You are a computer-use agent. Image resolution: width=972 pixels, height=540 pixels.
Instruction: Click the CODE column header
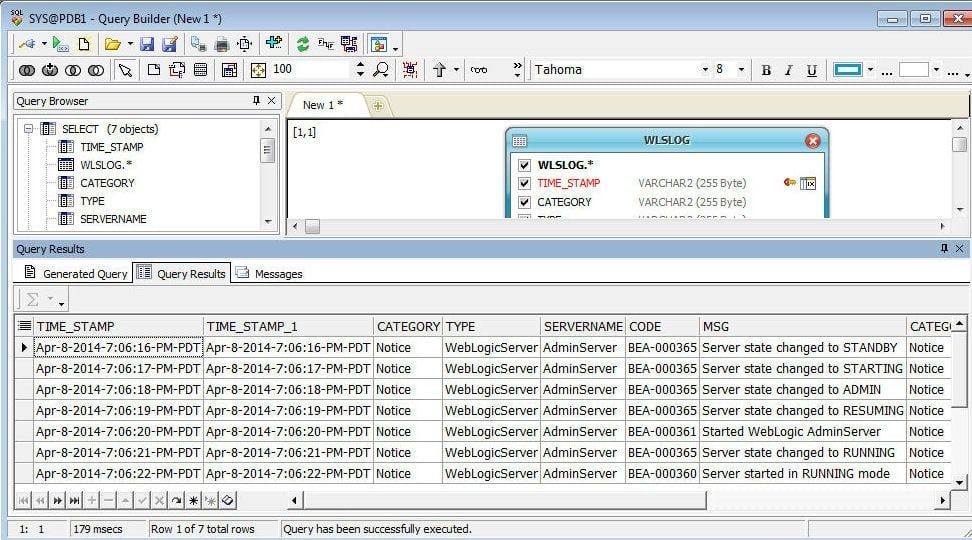tap(662, 326)
